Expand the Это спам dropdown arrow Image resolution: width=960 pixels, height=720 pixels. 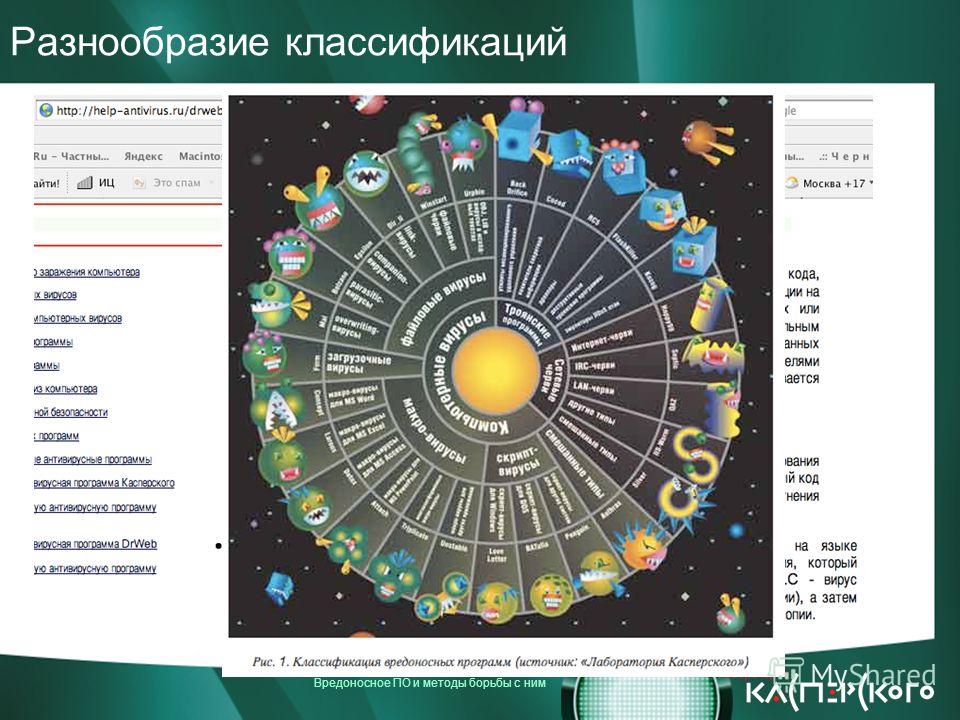(211, 182)
